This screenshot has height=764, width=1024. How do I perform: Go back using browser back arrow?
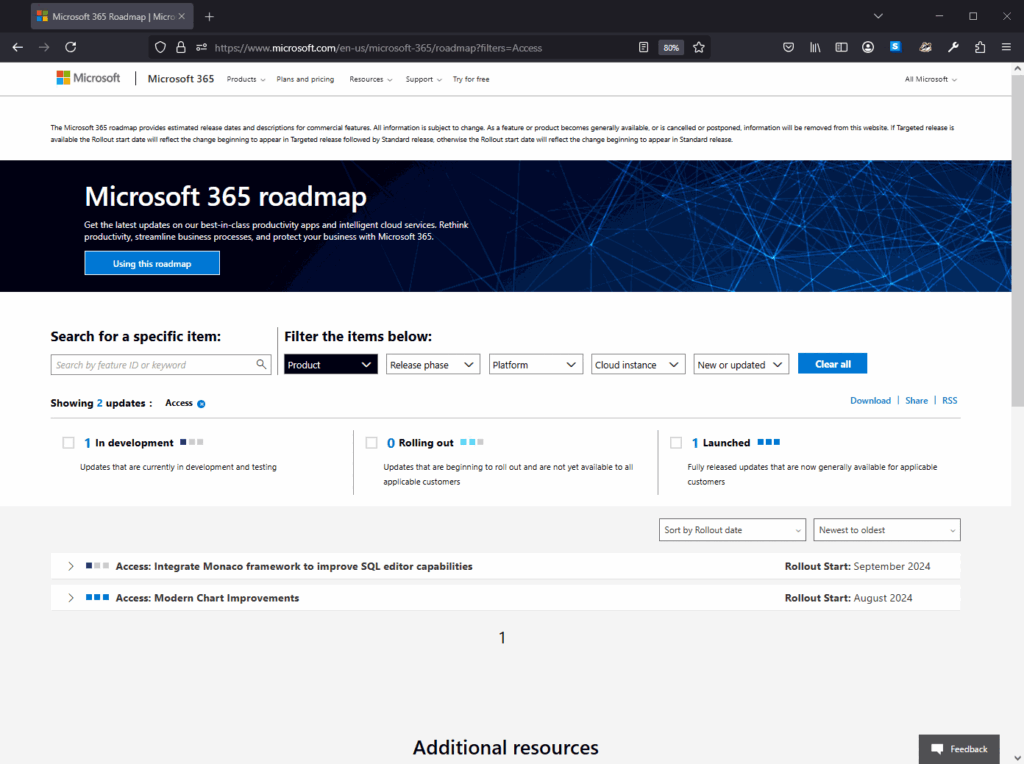tap(18, 47)
